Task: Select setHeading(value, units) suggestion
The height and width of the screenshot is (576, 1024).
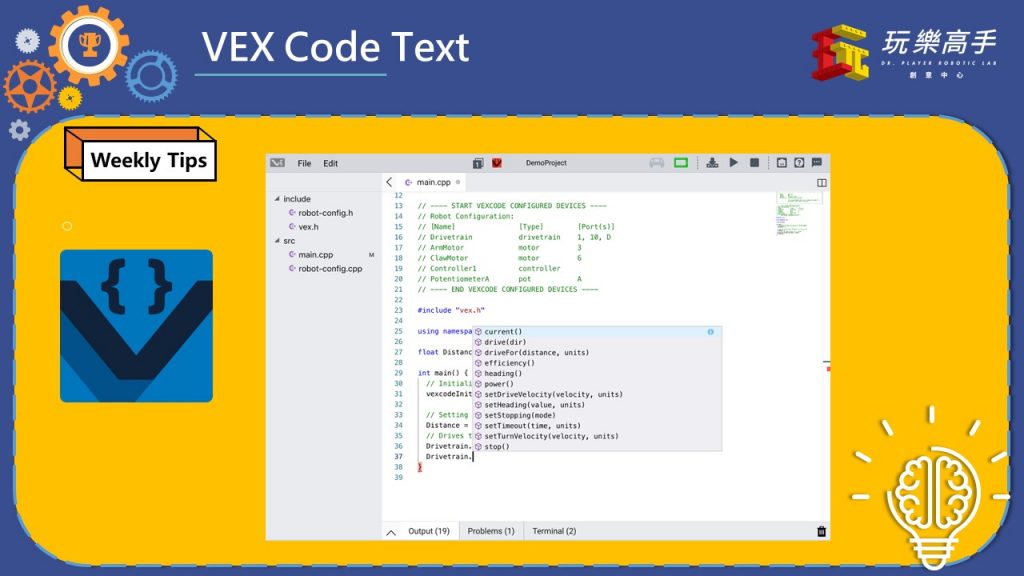Action: coord(597,405)
